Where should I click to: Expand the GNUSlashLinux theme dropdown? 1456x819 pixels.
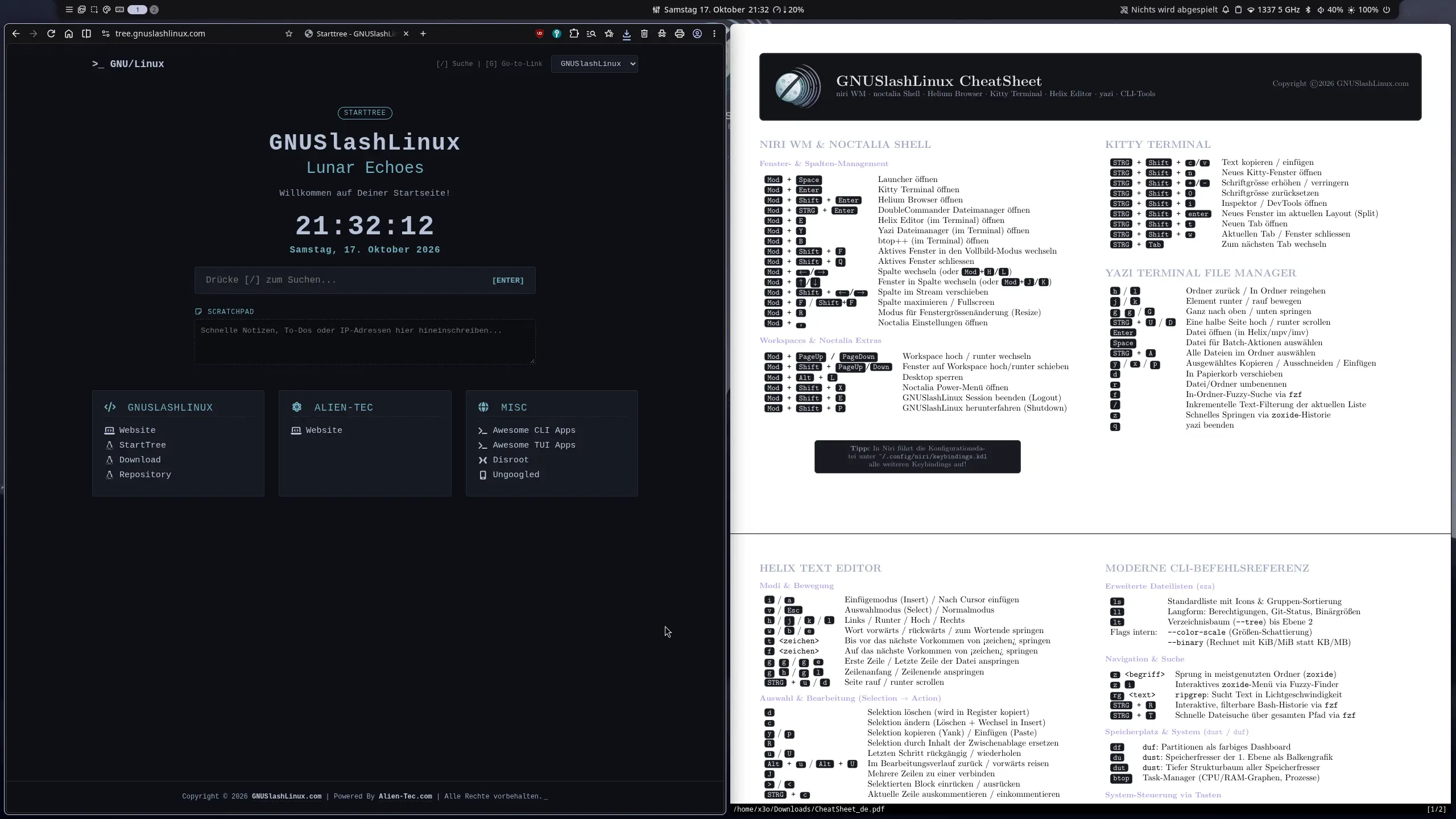(x=594, y=64)
